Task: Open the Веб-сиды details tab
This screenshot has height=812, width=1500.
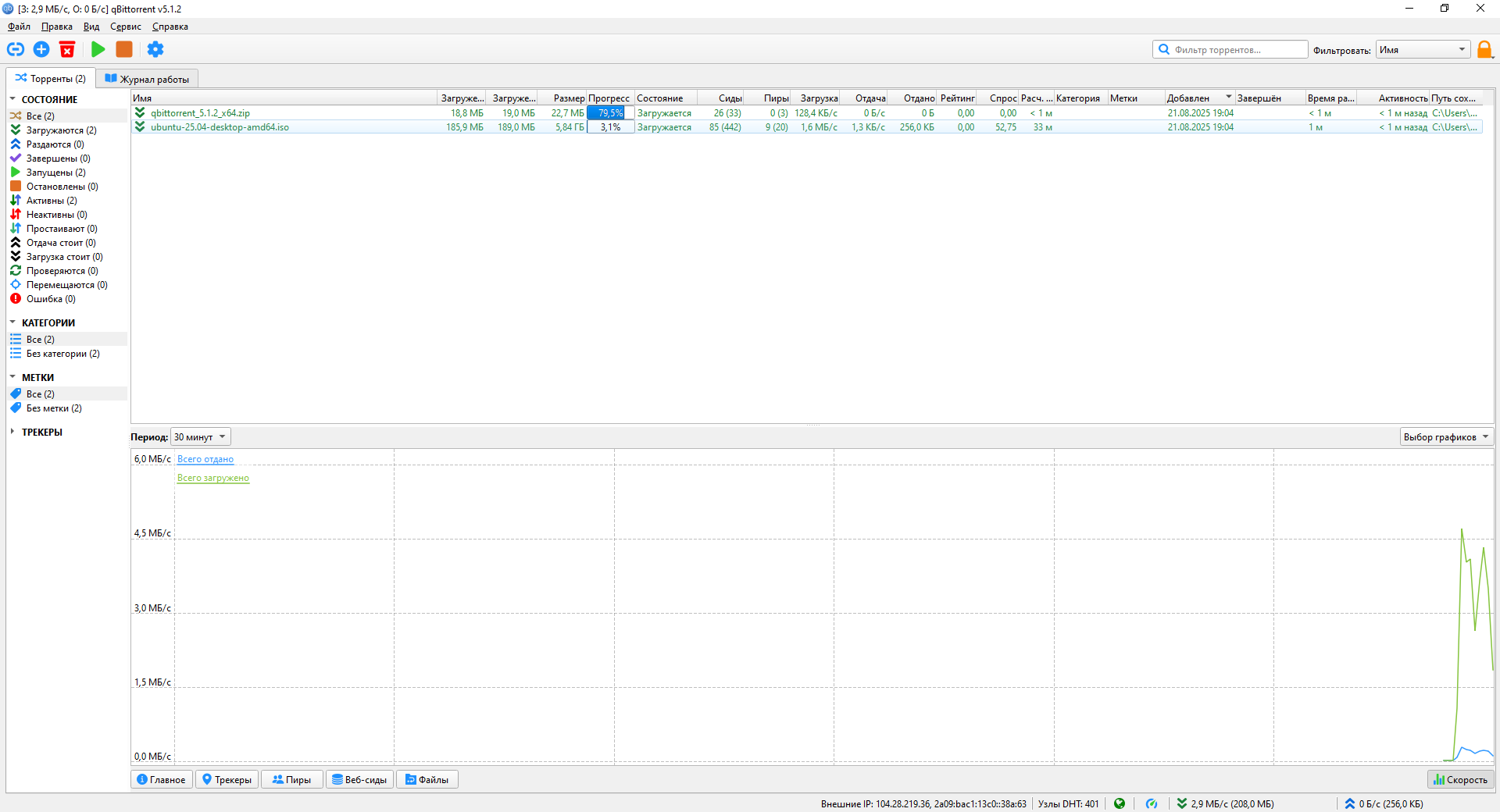Action: pyautogui.click(x=359, y=779)
